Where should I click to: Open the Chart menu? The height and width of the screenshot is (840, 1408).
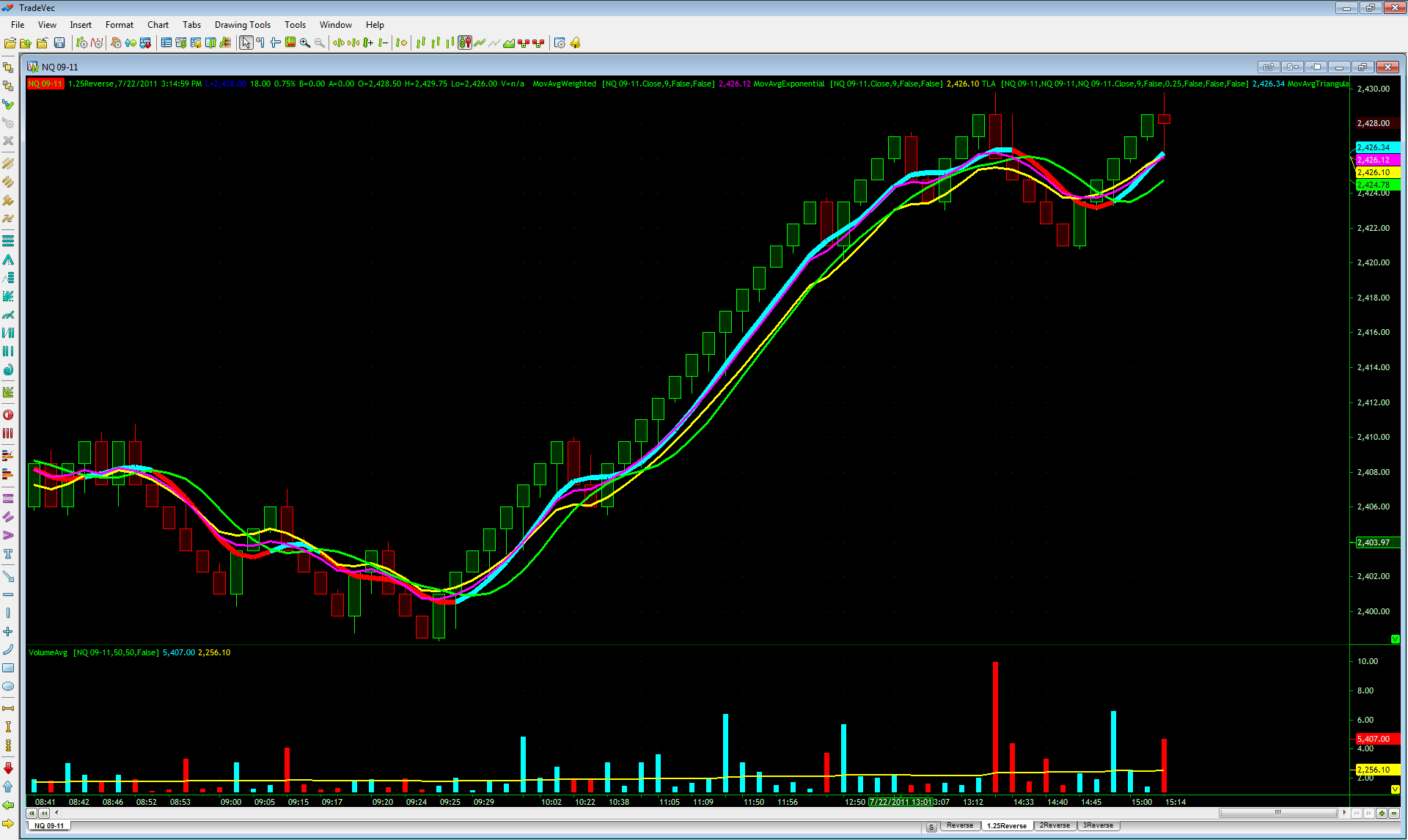click(x=158, y=25)
